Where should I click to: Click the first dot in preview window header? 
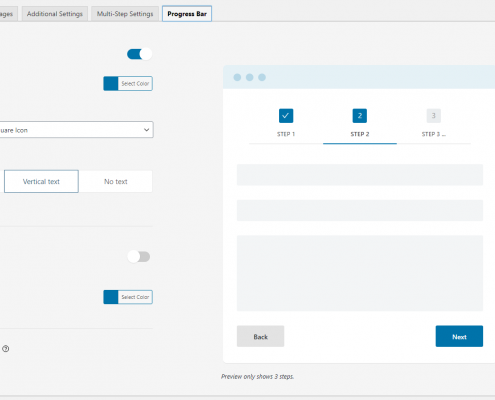click(237, 77)
